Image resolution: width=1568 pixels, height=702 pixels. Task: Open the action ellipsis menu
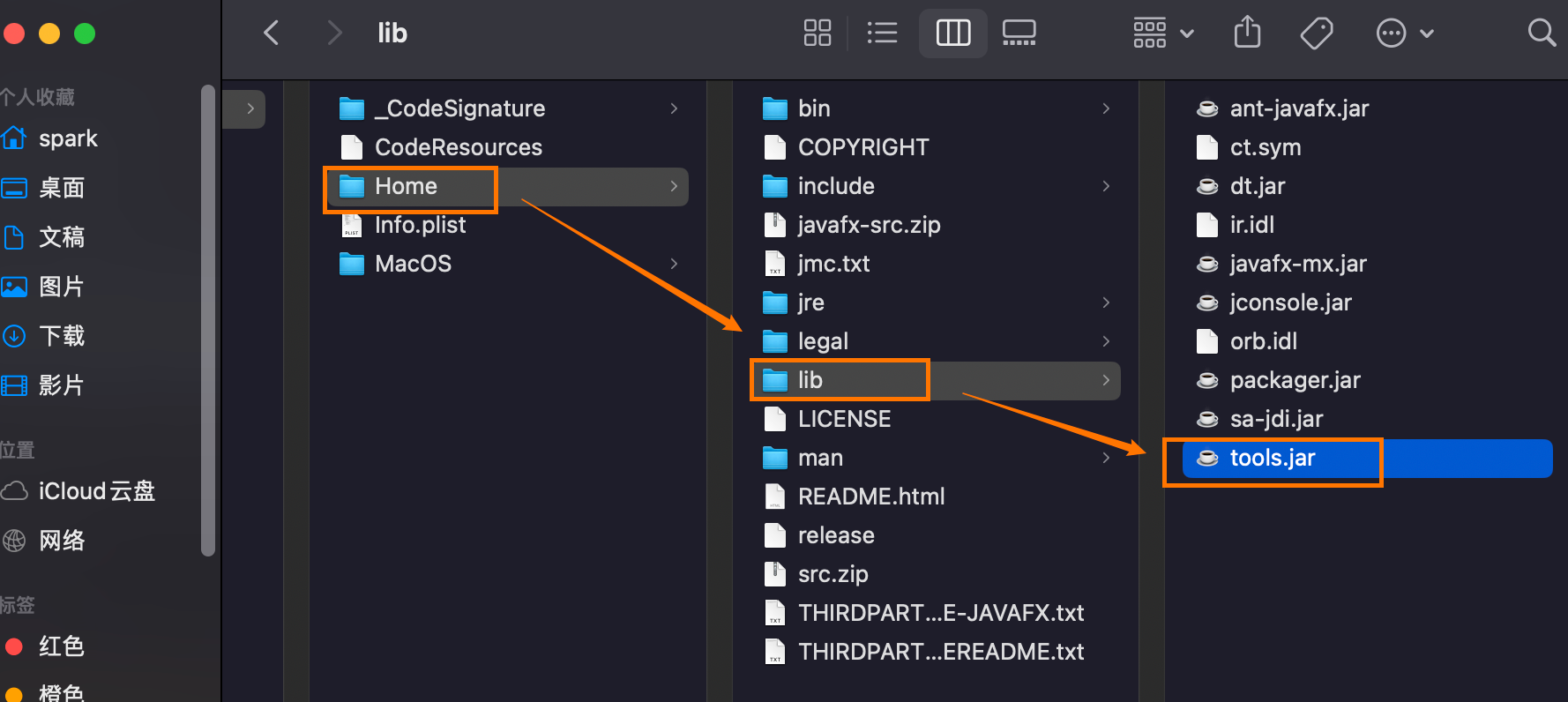click(x=1404, y=34)
